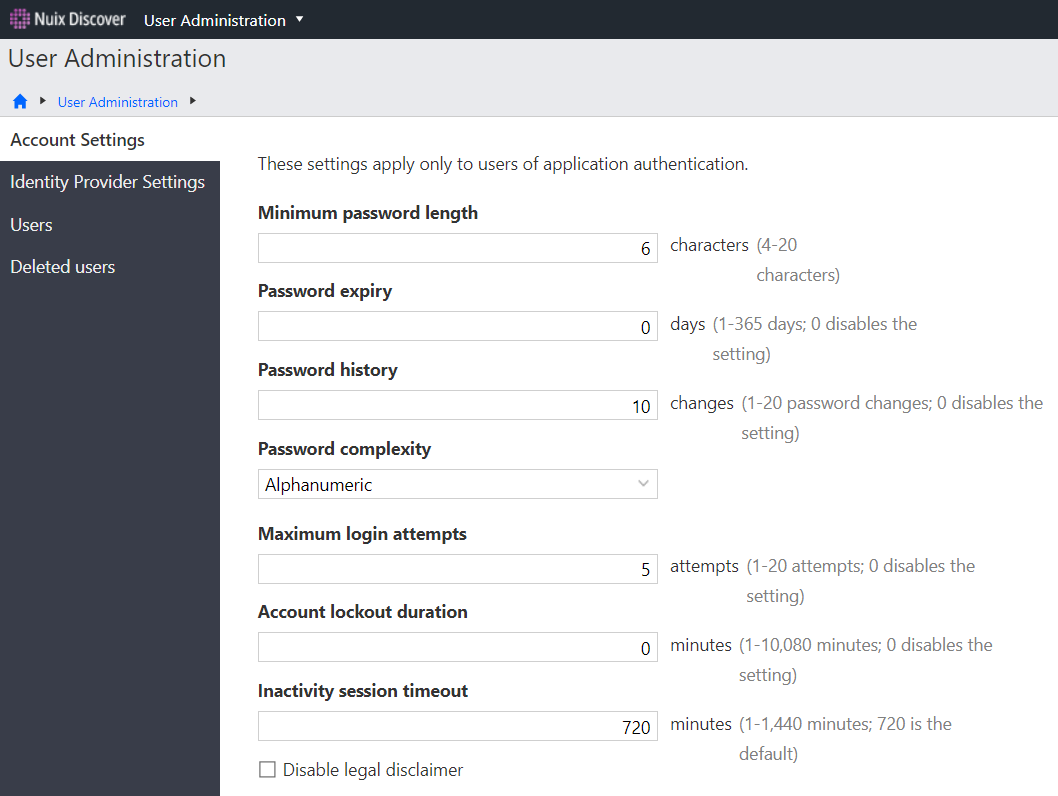
Task: Enable the Disable legal disclaimer checkbox
Action: point(267,770)
